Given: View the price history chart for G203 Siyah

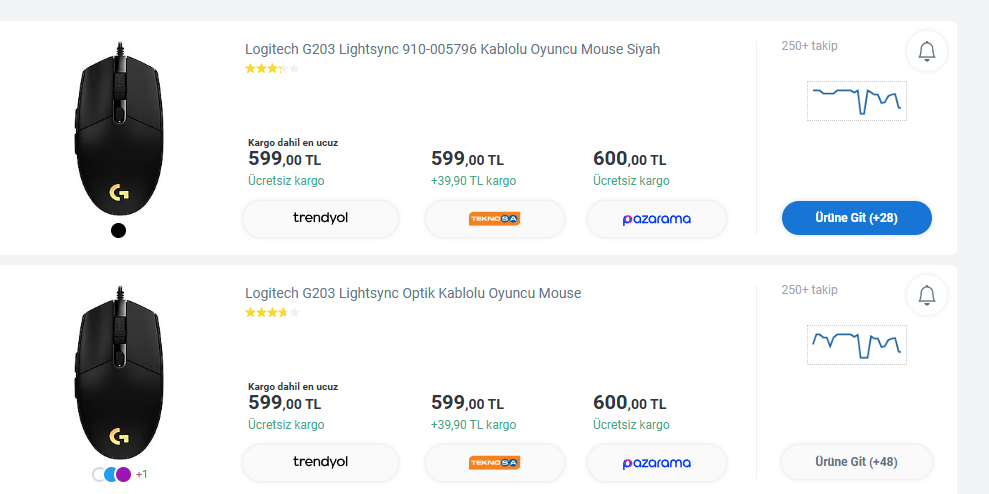Looking at the screenshot, I should (856, 100).
